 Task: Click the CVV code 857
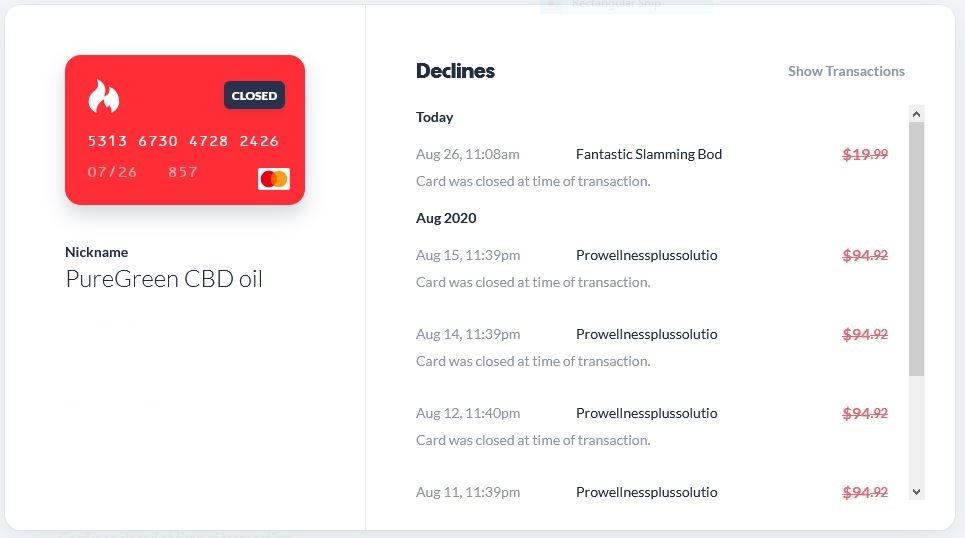pos(183,172)
